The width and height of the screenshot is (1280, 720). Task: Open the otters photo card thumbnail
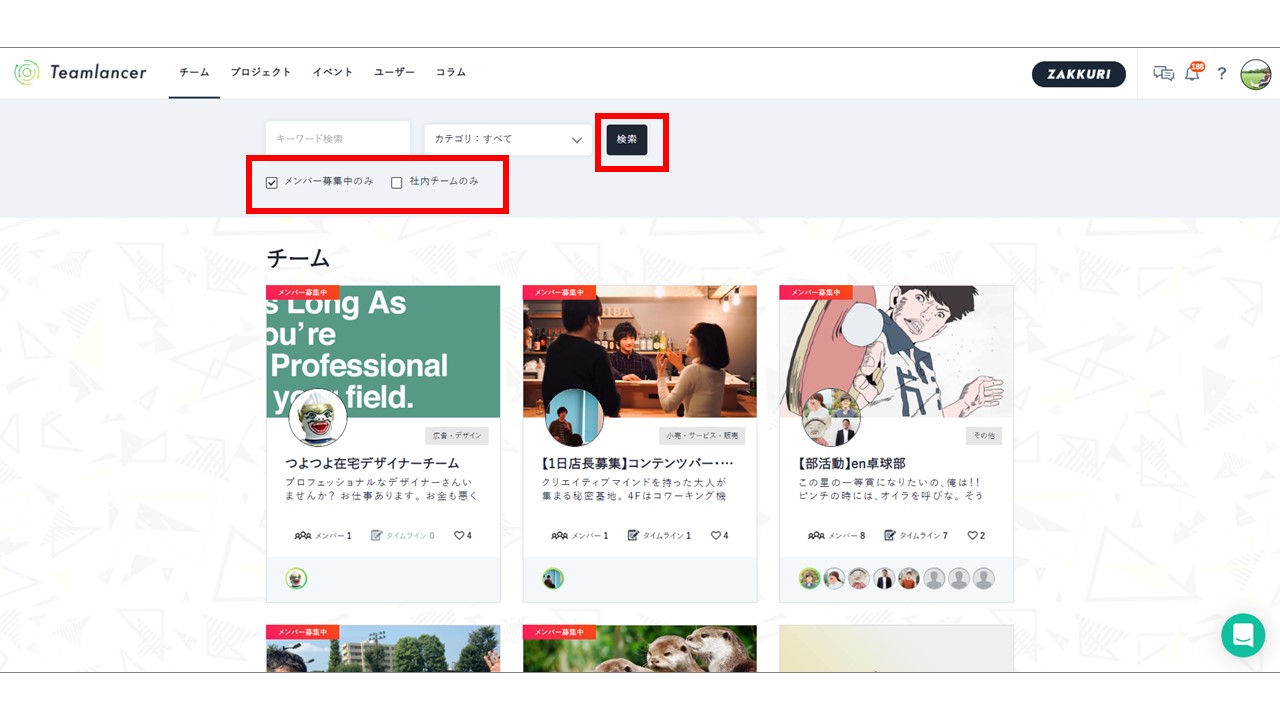[x=640, y=649]
